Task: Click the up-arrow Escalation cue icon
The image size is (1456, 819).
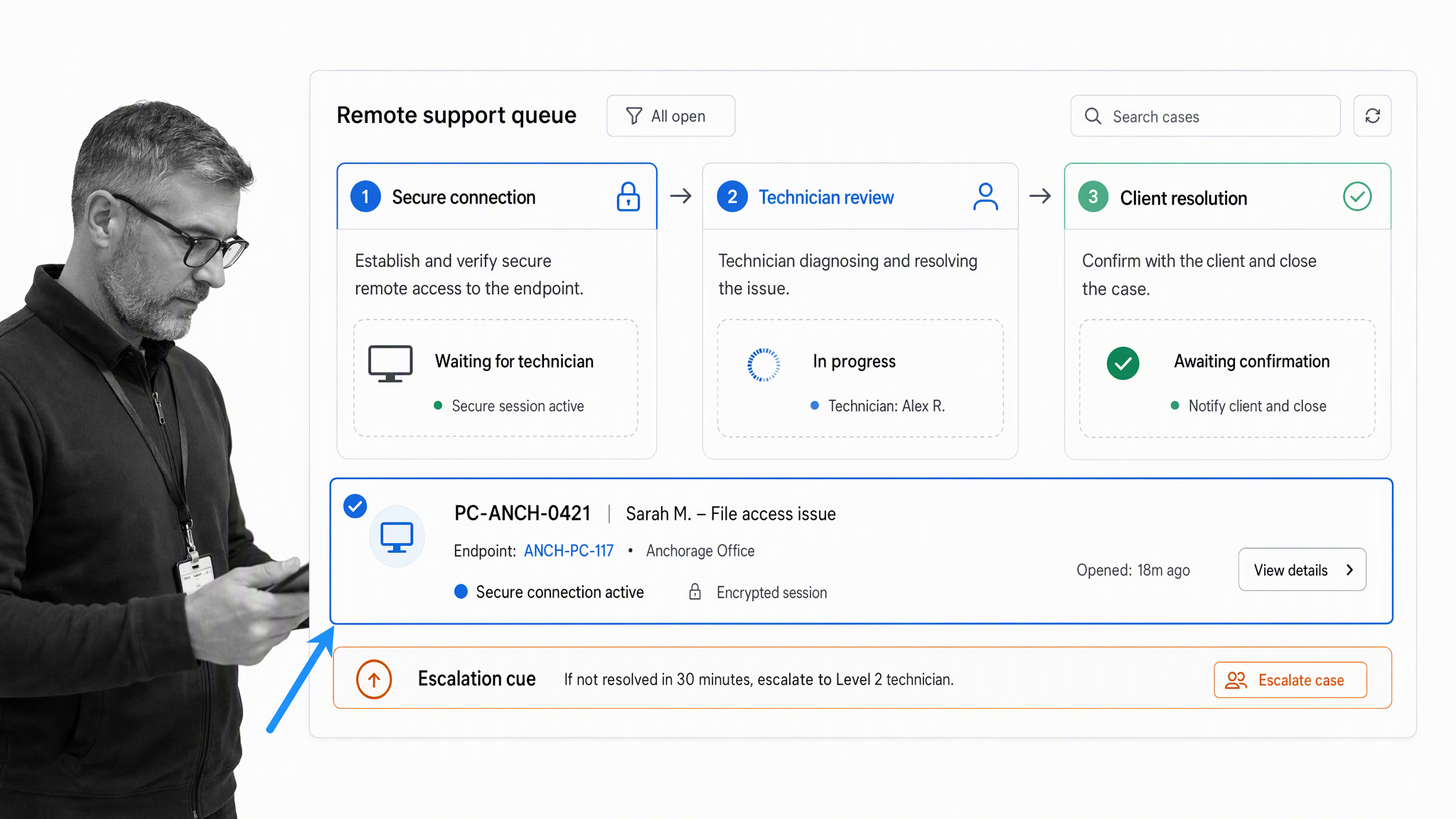Action: tap(374, 679)
